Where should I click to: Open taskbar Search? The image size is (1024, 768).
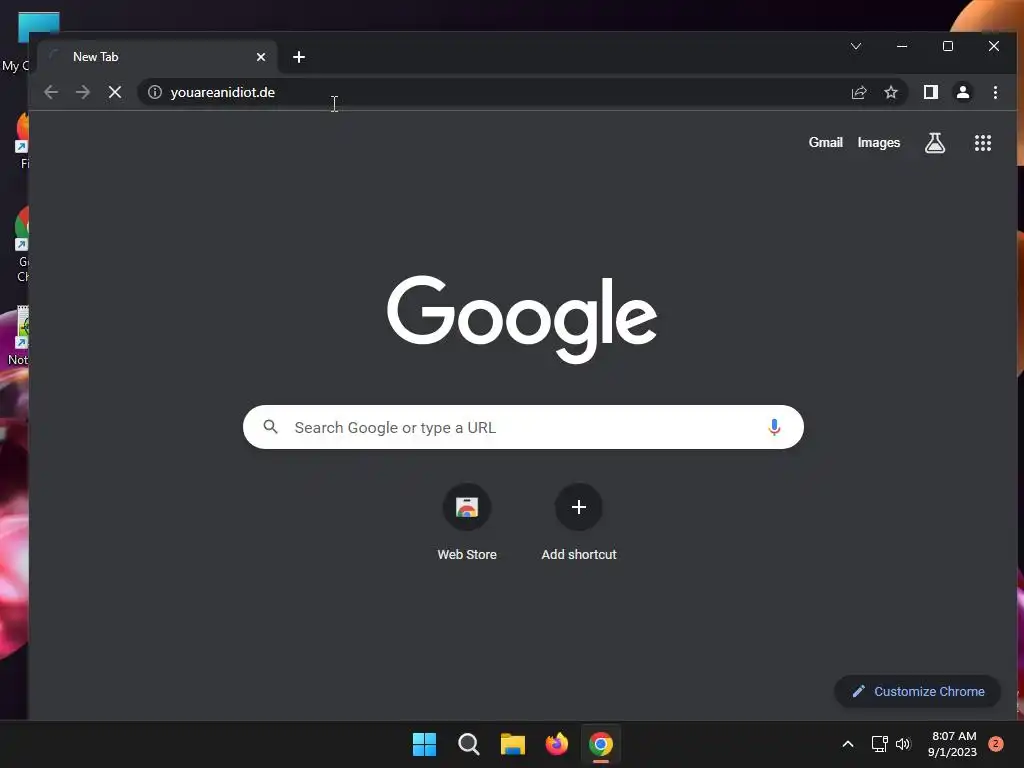[468, 744]
